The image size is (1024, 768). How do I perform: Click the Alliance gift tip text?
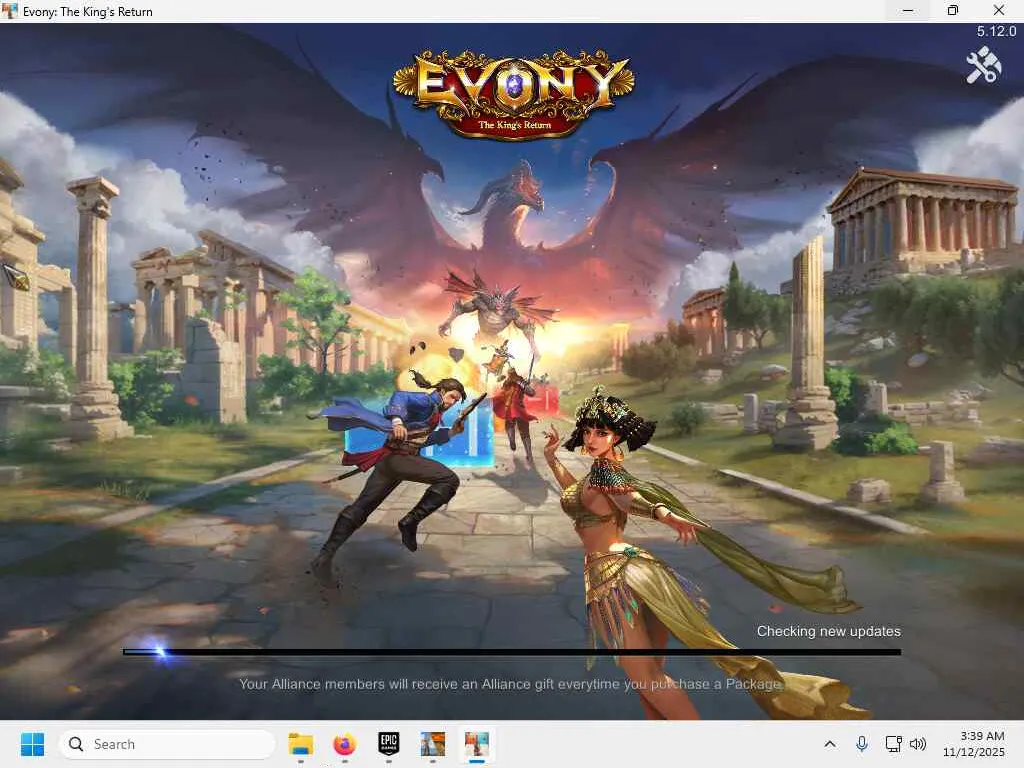pos(511,684)
